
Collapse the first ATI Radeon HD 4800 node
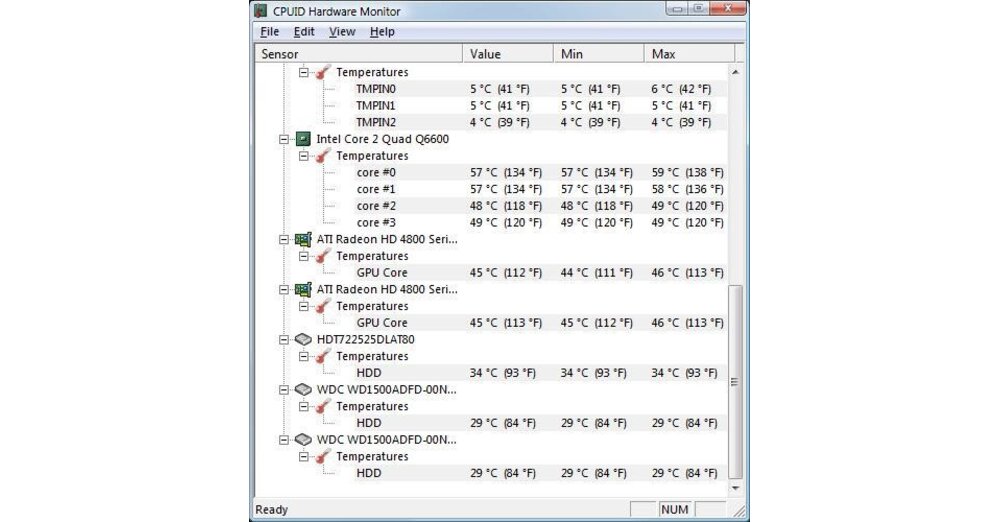click(x=284, y=239)
